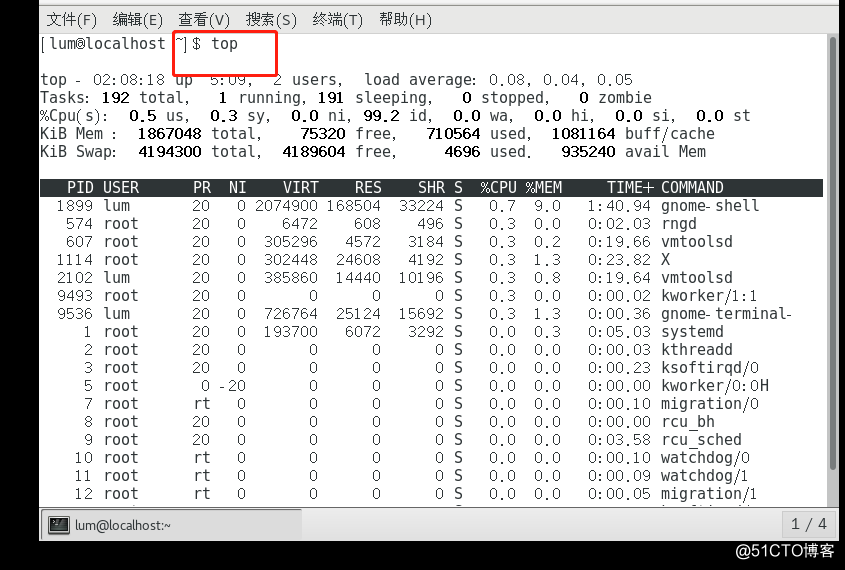The width and height of the screenshot is (845, 570).
Task: Click the gnome-shell process name
Action: [710, 206]
